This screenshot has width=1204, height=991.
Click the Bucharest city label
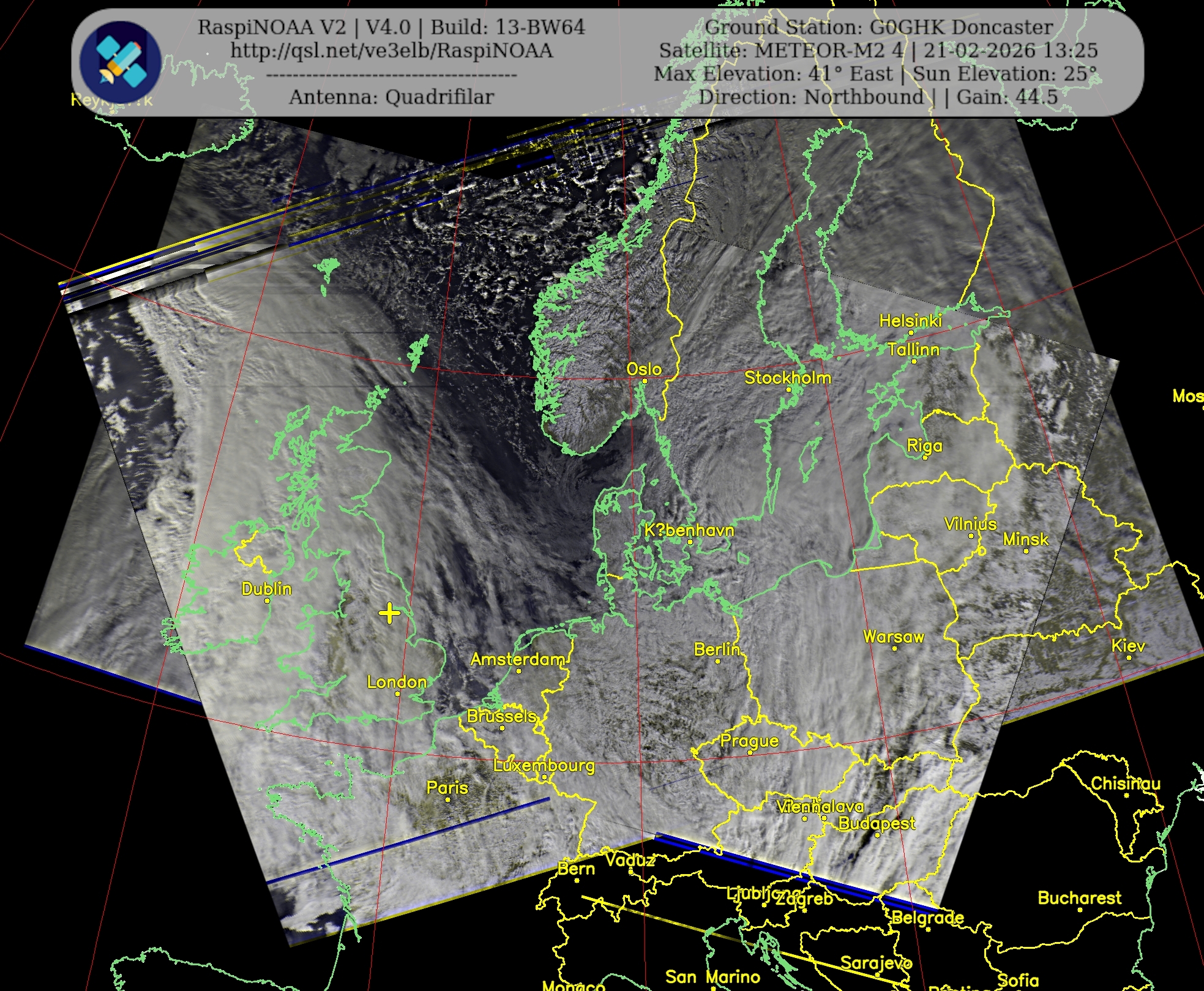pyautogui.click(x=1080, y=898)
